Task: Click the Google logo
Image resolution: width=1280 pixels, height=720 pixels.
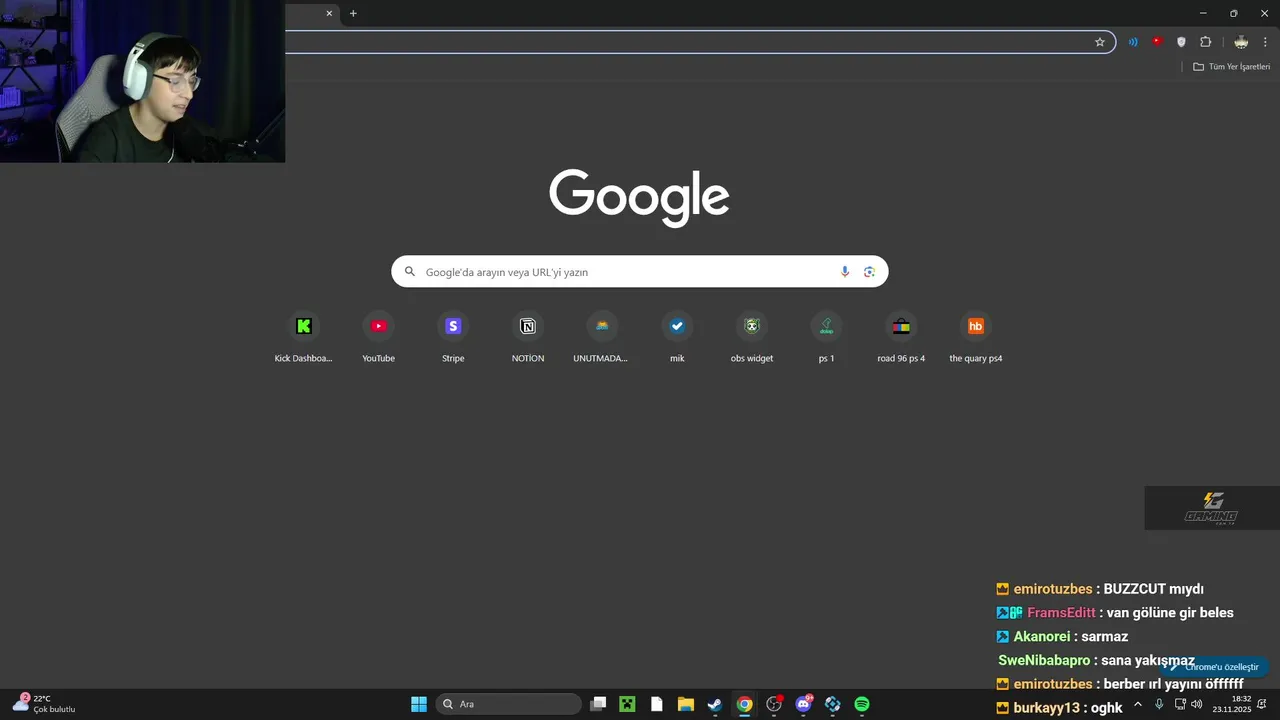Action: click(639, 198)
